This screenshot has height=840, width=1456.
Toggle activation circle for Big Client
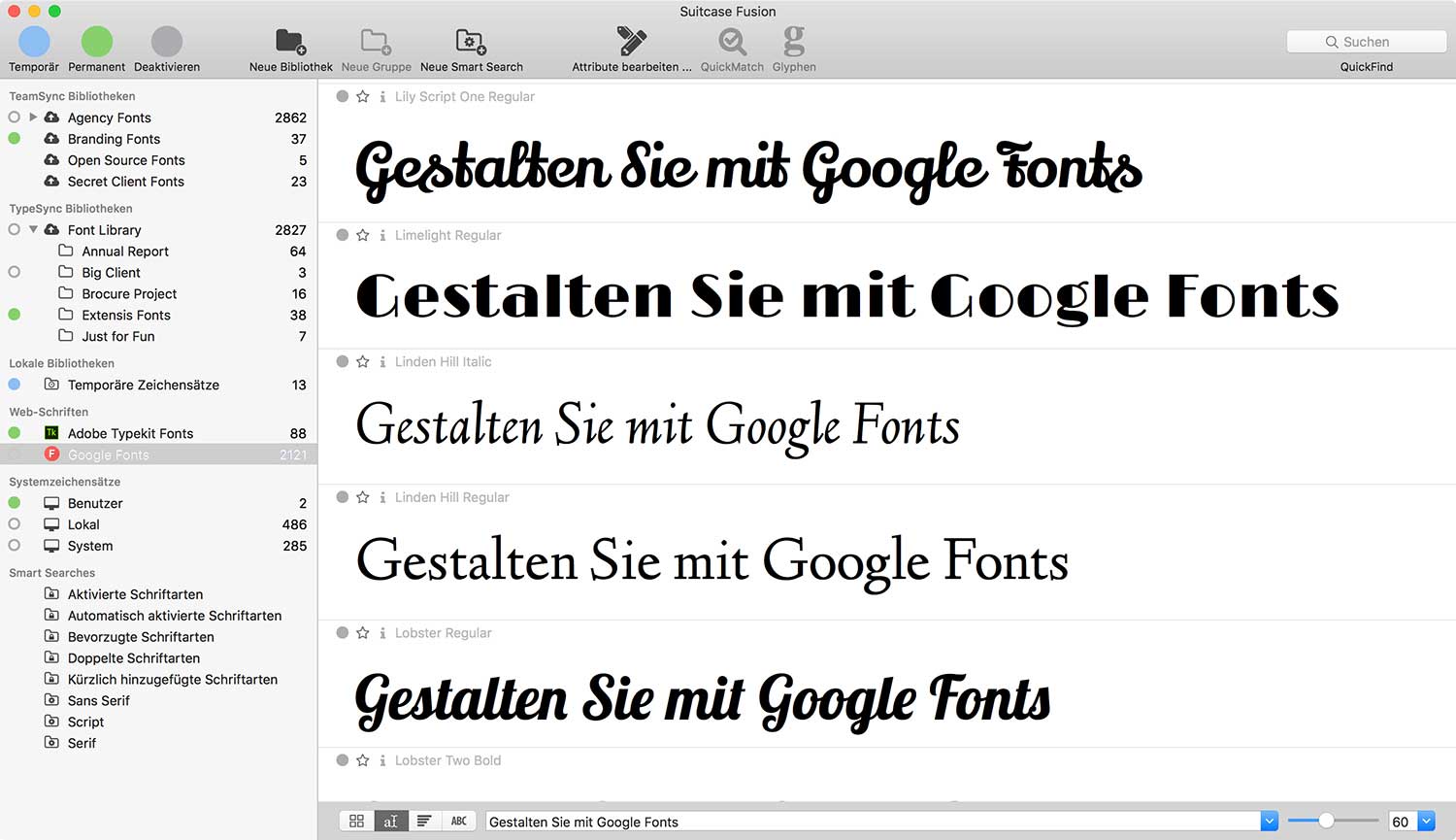click(15, 273)
